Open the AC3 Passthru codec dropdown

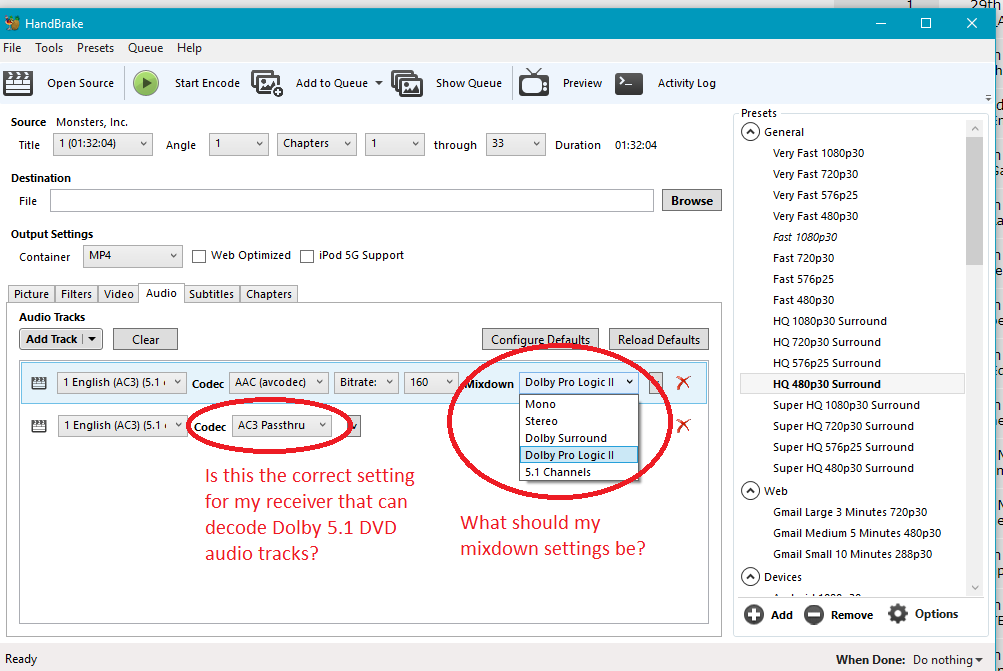tap(281, 425)
